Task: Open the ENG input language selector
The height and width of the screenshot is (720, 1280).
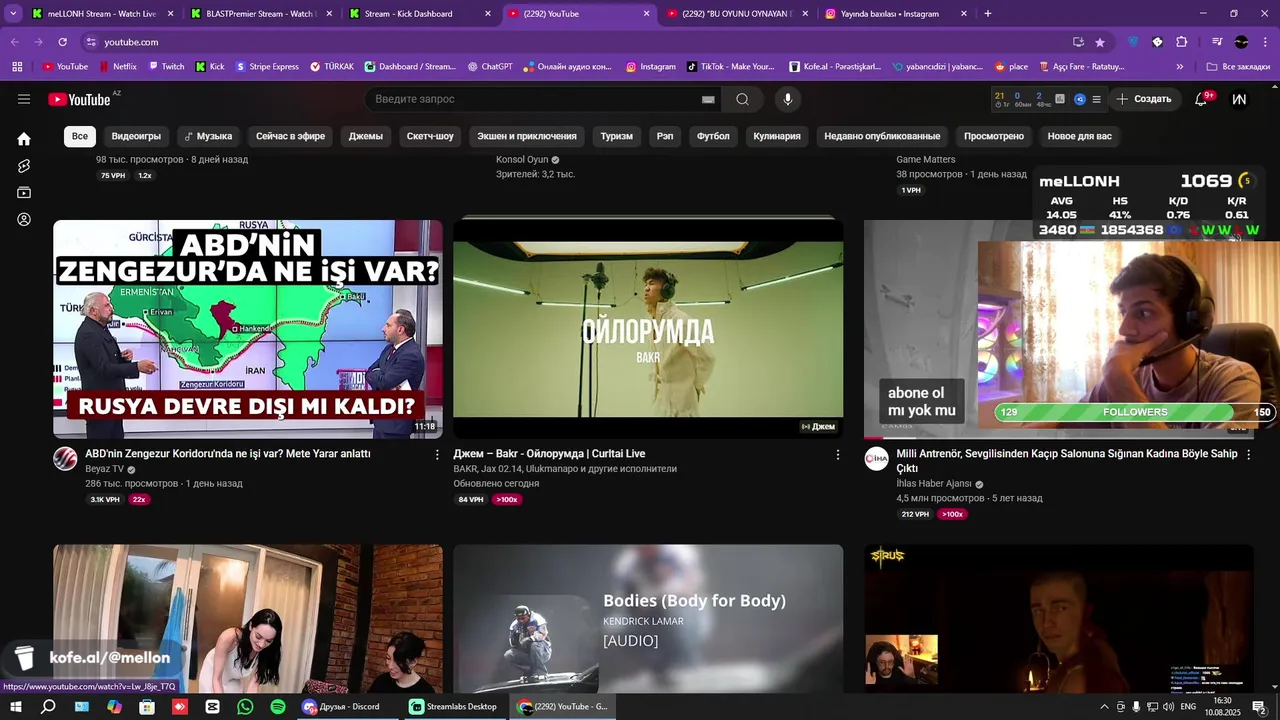Action: [x=1188, y=707]
